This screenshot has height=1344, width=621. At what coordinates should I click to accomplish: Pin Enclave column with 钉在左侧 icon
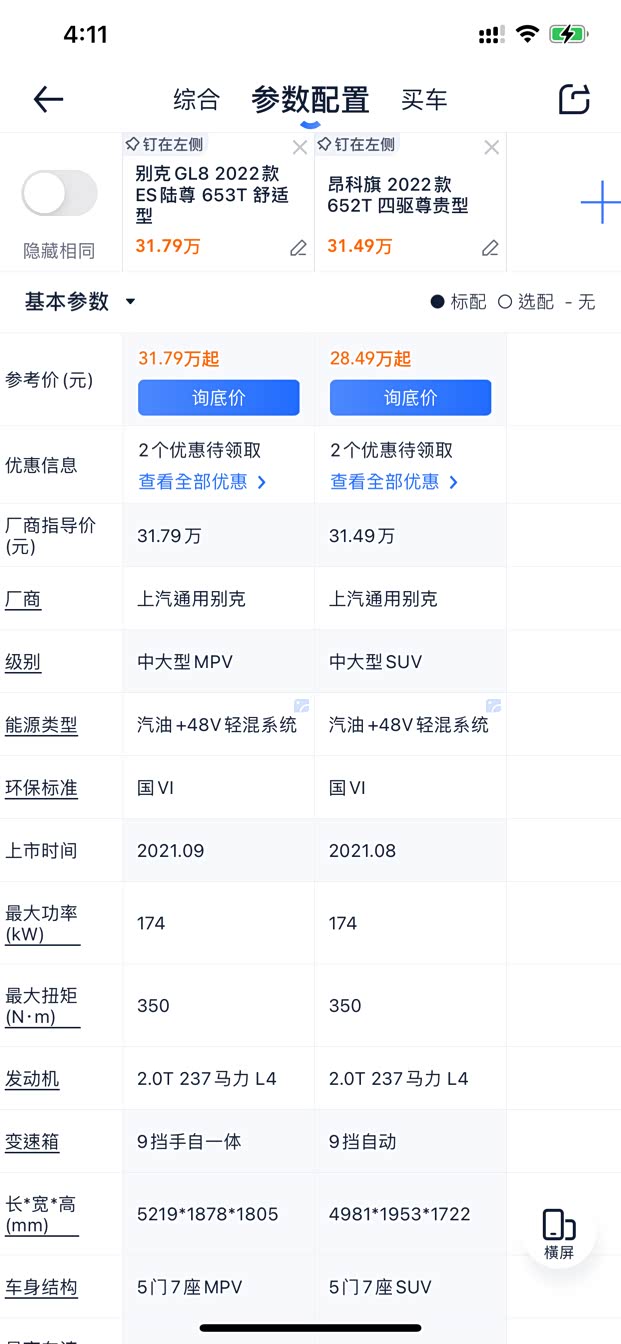point(356,145)
